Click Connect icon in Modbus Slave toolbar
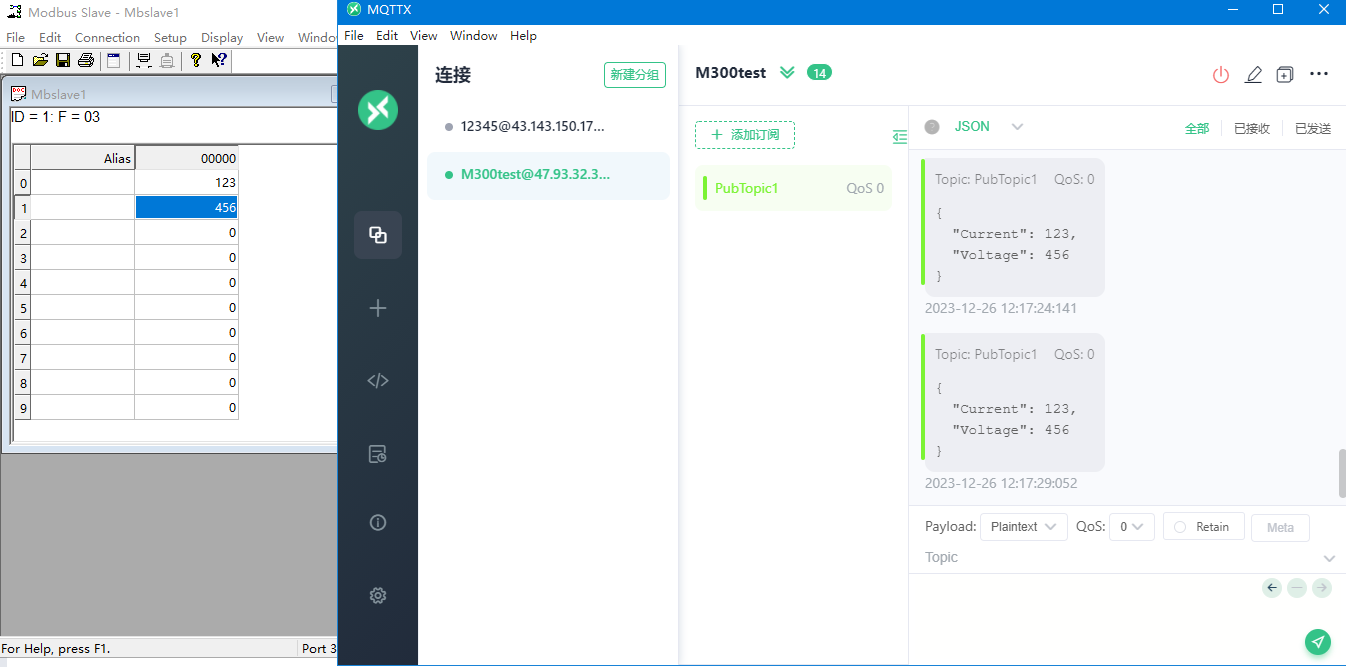 click(x=144, y=60)
